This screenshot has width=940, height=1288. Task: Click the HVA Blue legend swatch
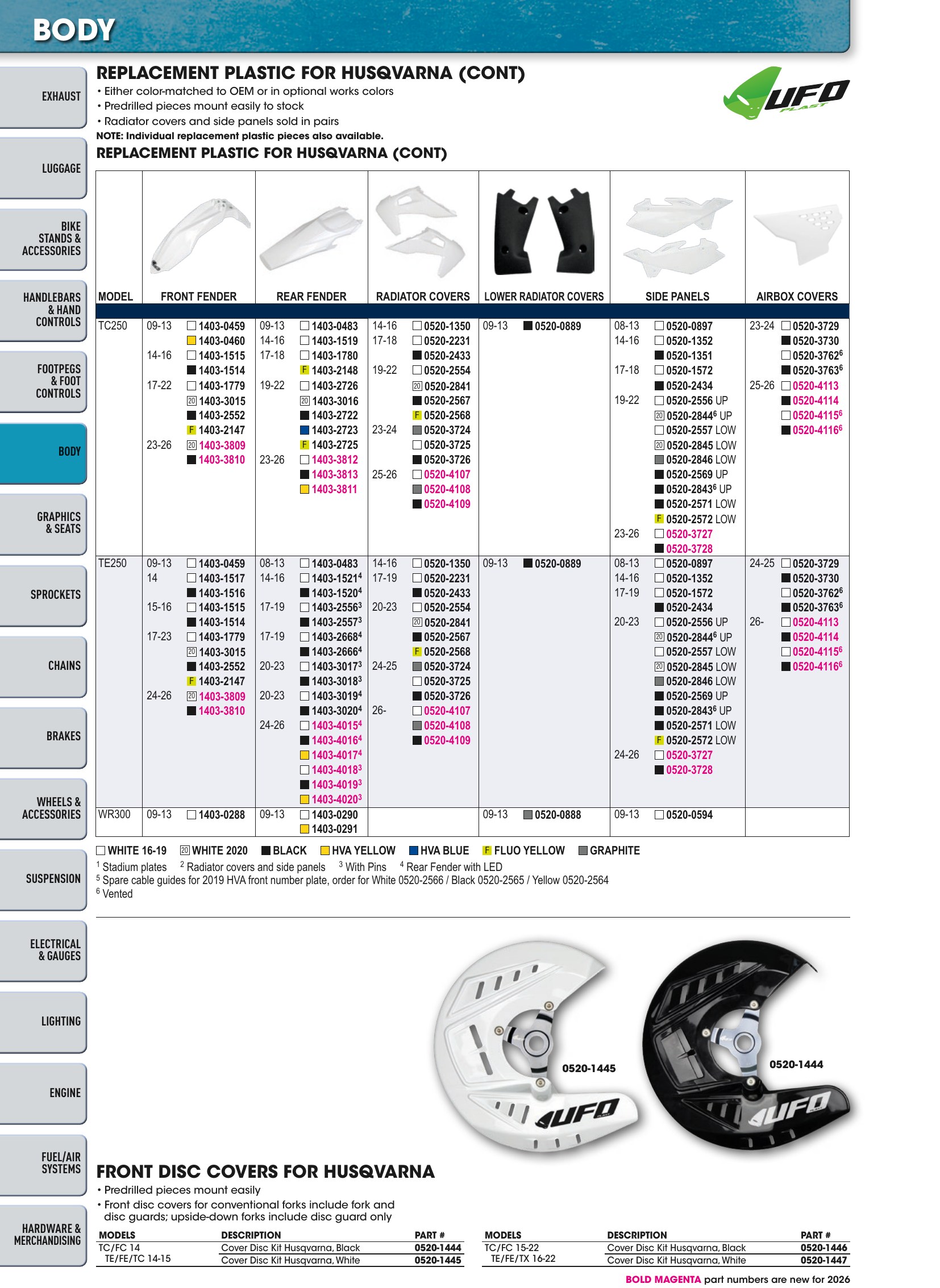coord(414,851)
